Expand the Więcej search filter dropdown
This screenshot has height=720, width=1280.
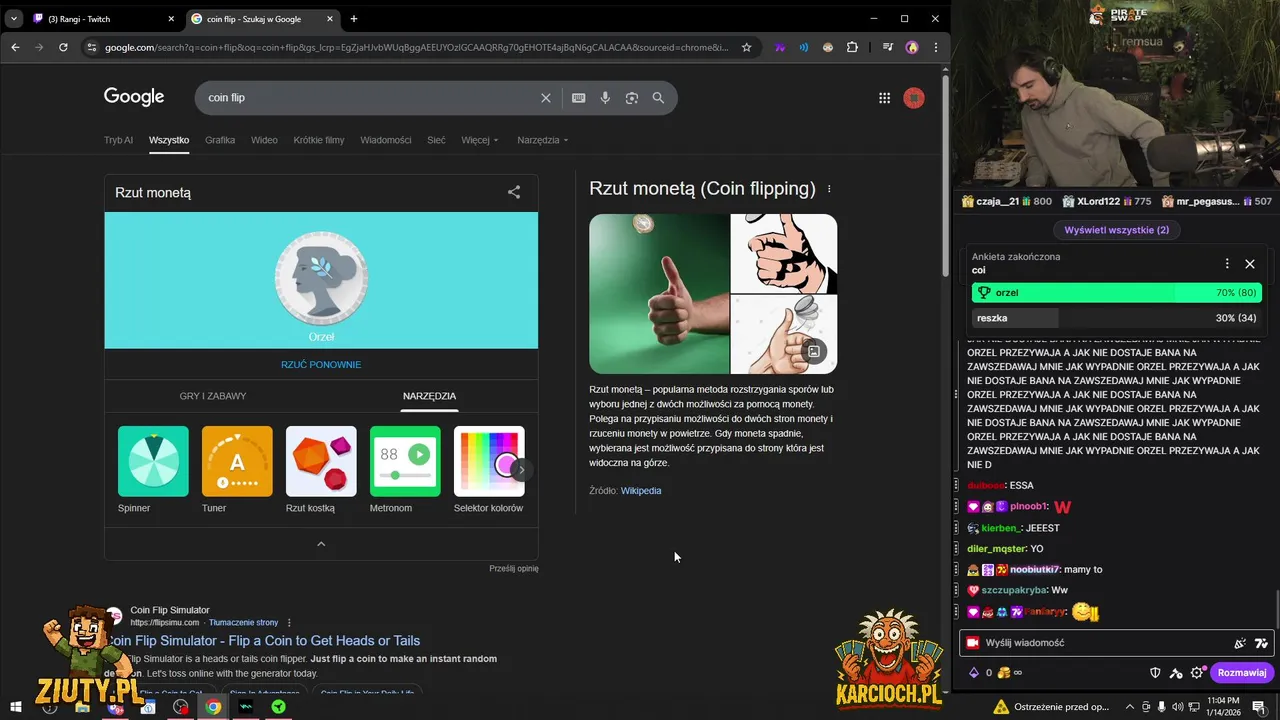tap(480, 140)
